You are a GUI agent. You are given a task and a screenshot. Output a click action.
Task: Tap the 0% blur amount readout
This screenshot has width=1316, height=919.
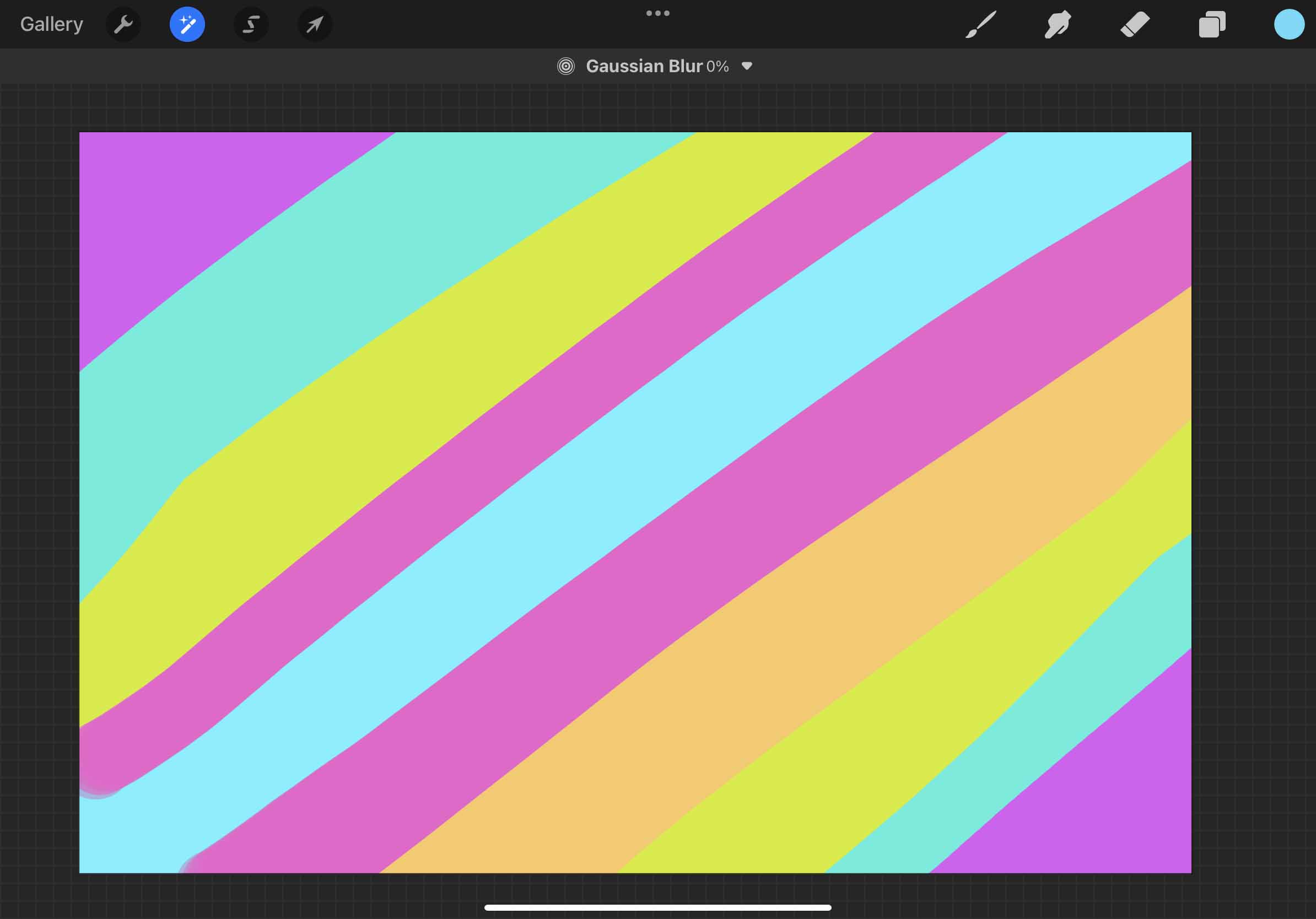pyautogui.click(x=718, y=67)
